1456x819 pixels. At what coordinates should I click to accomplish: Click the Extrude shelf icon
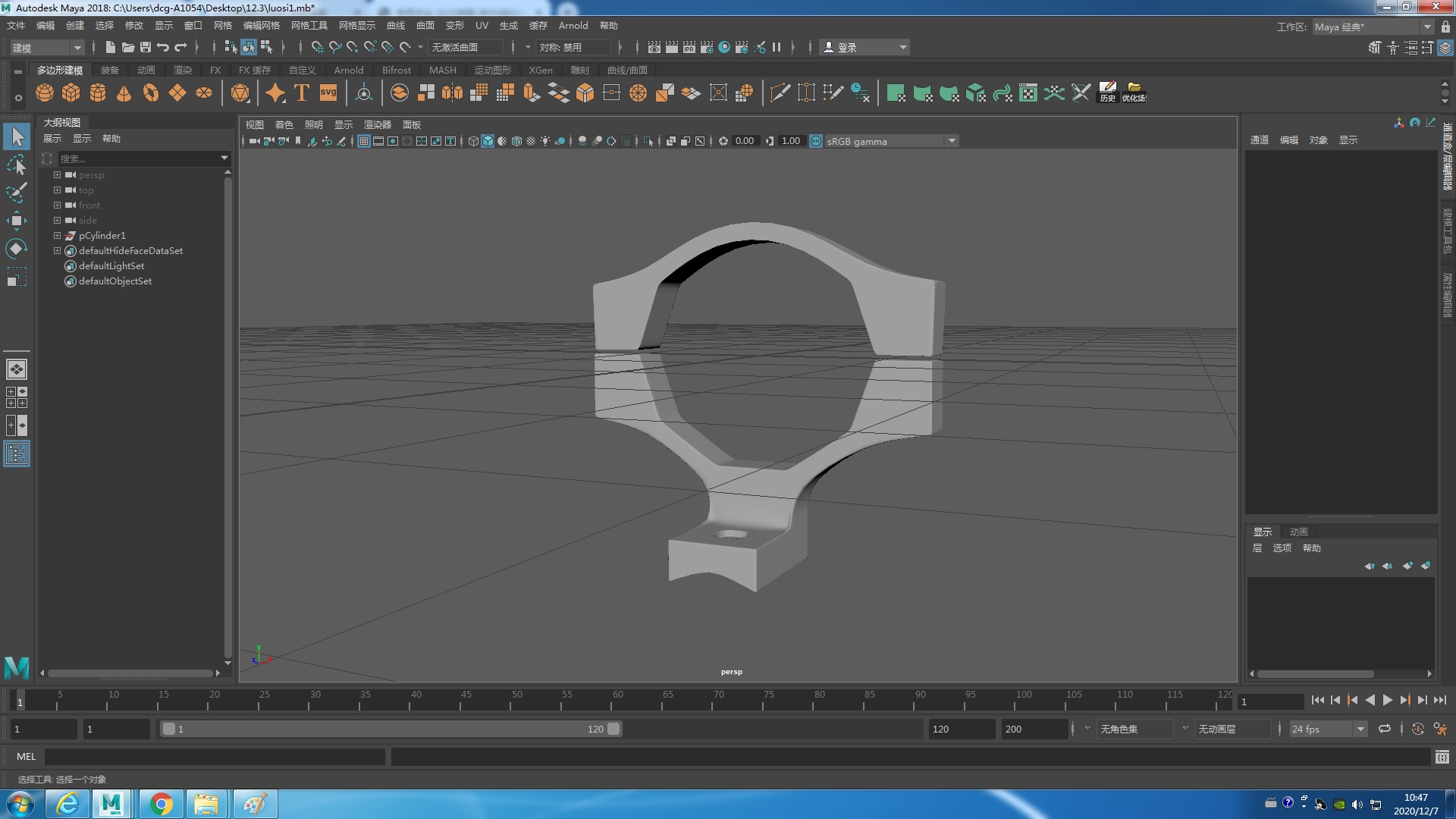tap(532, 93)
